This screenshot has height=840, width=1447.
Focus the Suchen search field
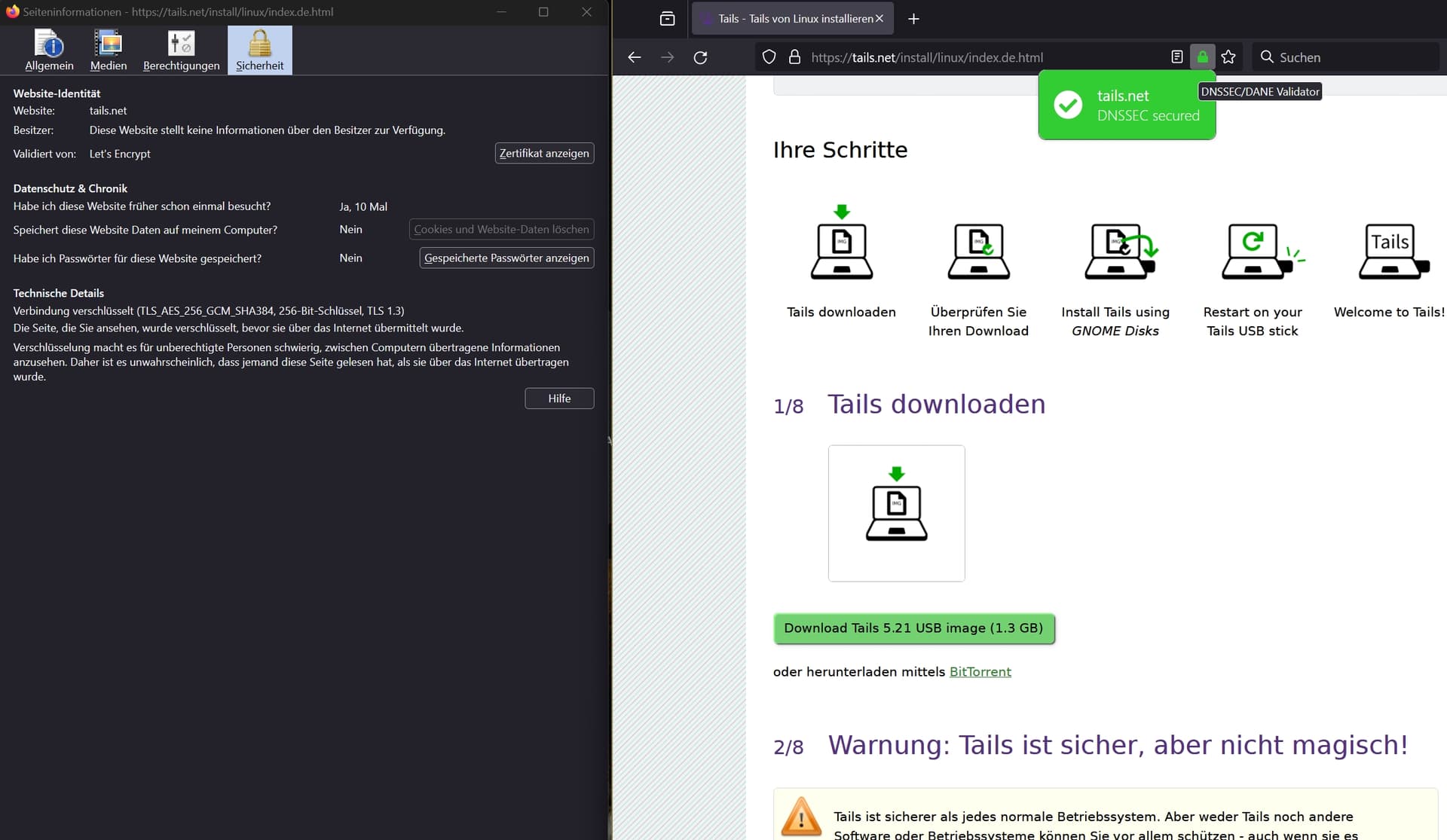1345,57
